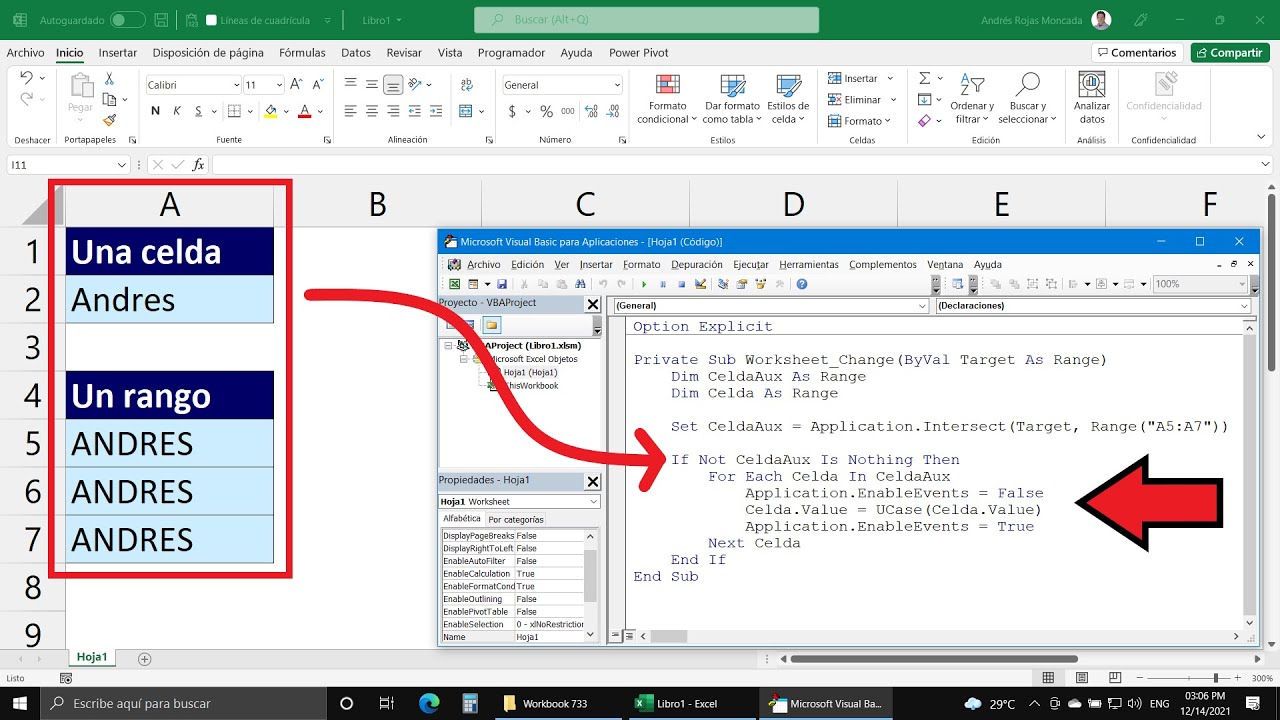Toggle underline S formatting
This screenshot has width=1280, height=720.
coord(199,111)
